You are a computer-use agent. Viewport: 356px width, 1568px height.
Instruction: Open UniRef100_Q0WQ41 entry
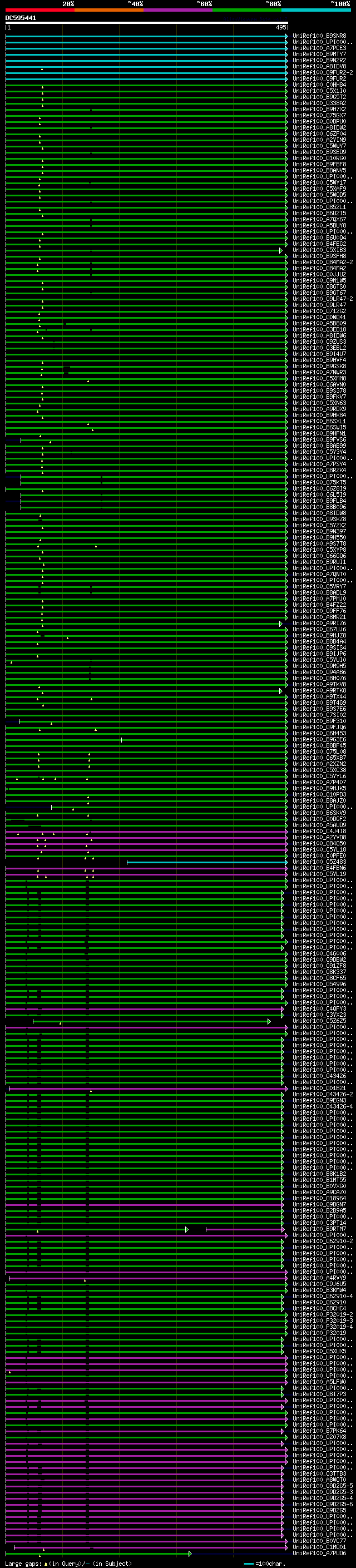click(x=319, y=317)
